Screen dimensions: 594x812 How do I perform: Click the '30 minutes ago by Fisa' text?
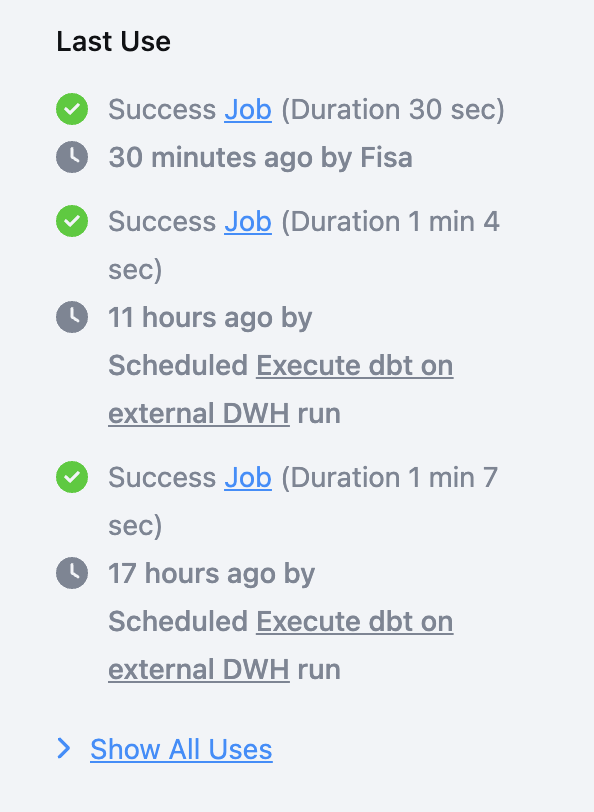coord(260,157)
